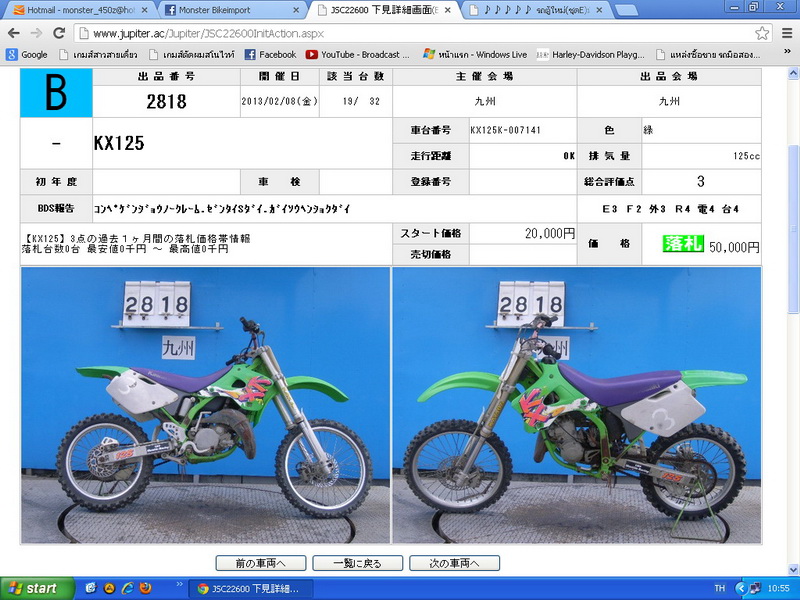The height and width of the screenshot is (600, 800).
Task: Click the overall rating value 3
Action: tap(701, 181)
